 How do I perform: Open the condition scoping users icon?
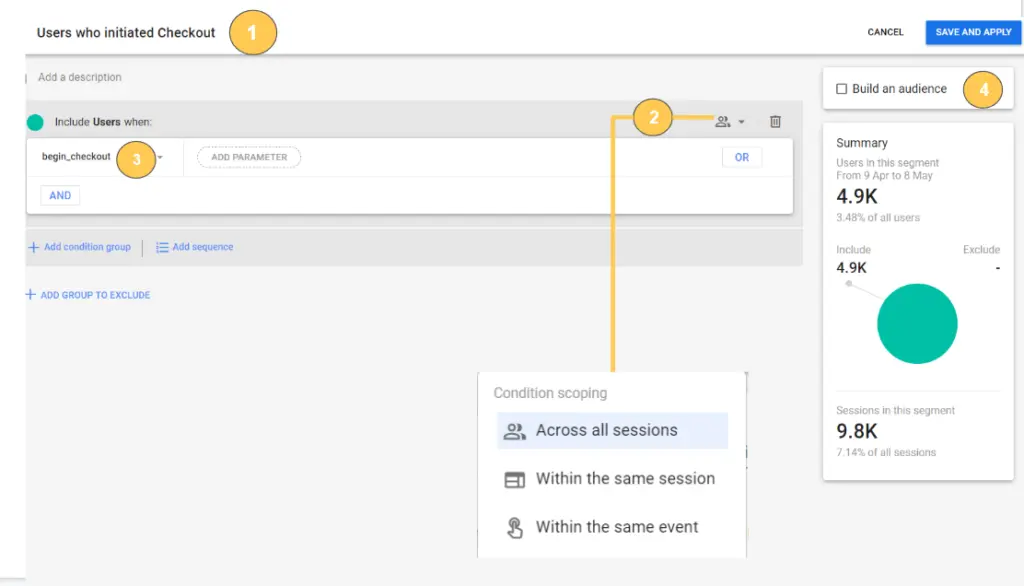722,122
